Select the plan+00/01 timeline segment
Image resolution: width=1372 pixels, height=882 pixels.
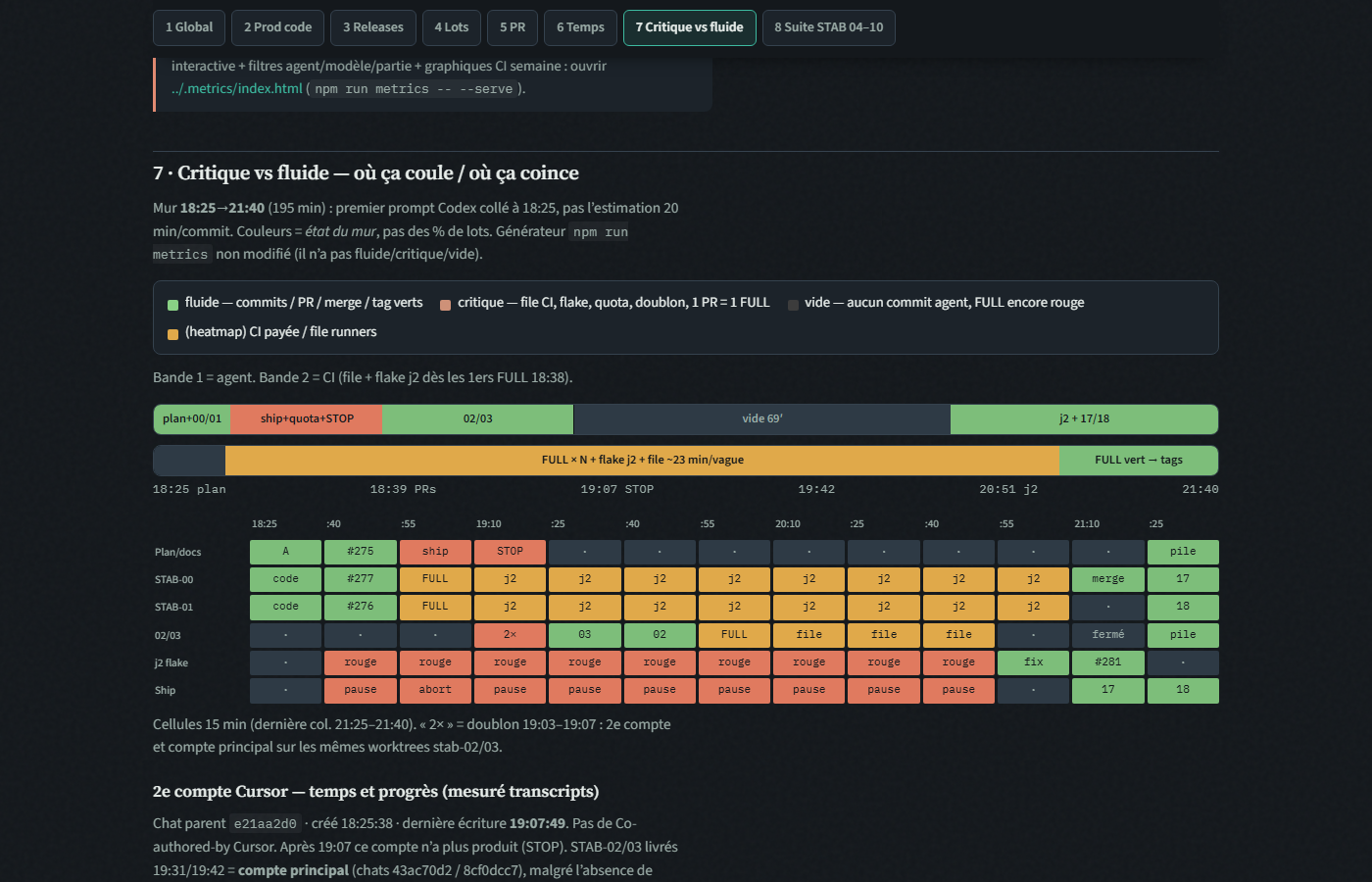coord(192,419)
